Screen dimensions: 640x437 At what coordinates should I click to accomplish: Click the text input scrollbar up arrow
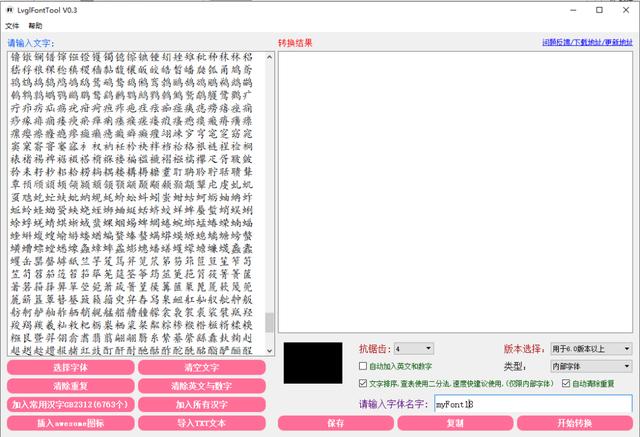pos(269,57)
